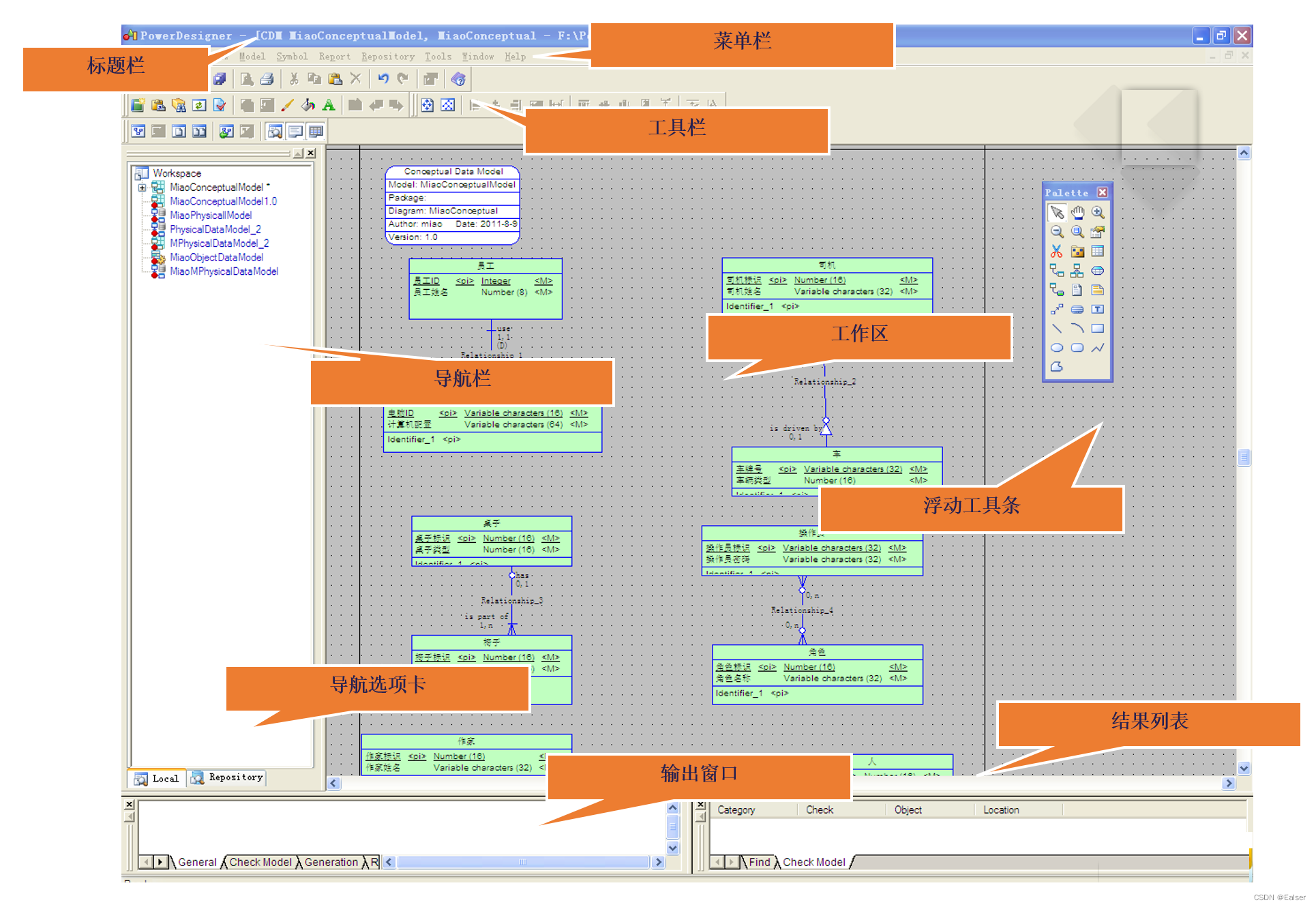Pick the Text tool in the Palette
The width and height of the screenshot is (1316, 907).
[1098, 310]
